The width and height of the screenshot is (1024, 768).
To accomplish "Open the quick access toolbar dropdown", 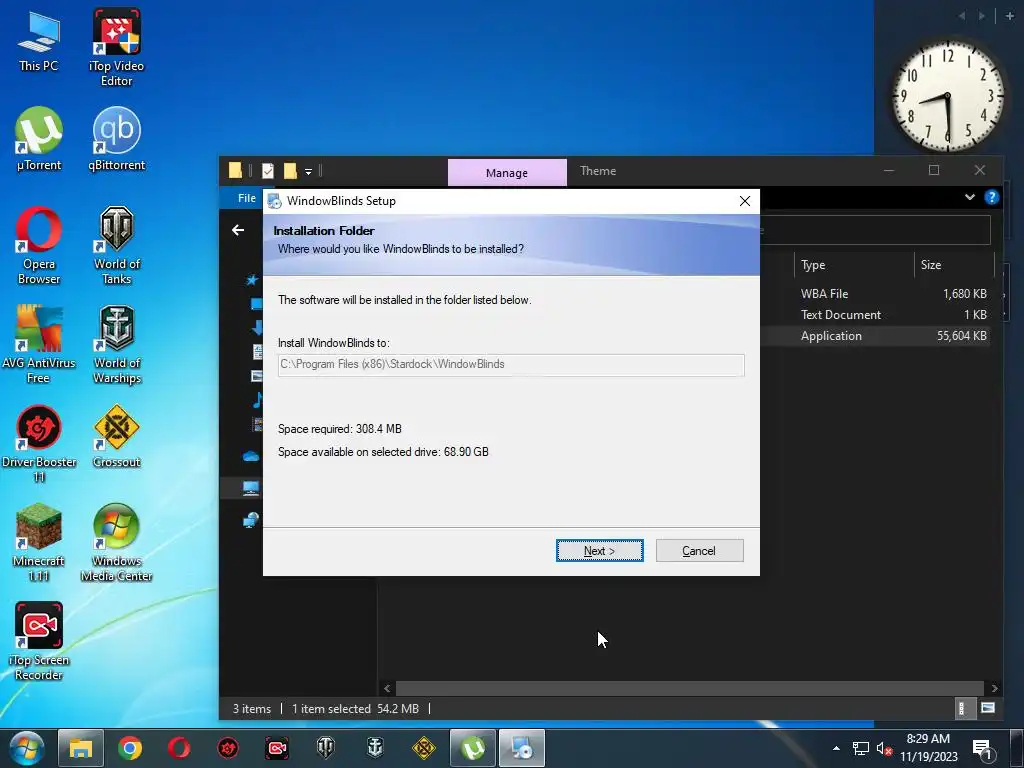I will coord(308,171).
